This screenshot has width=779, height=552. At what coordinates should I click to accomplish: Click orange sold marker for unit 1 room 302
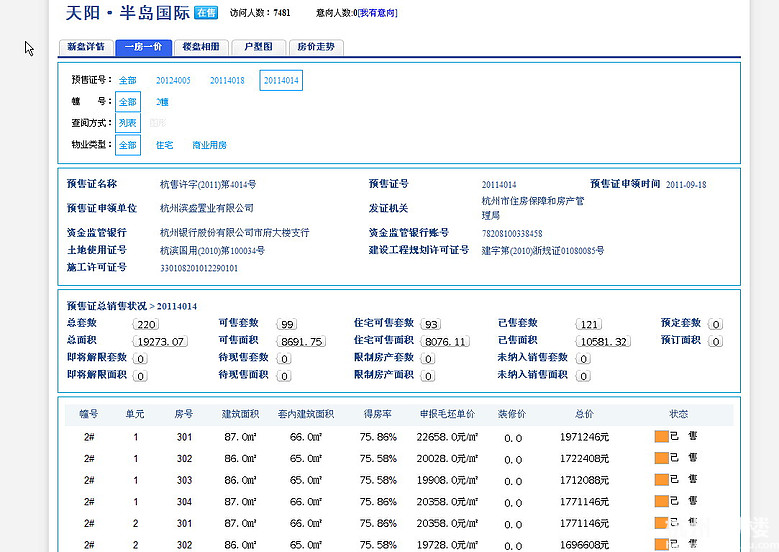click(x=661, y=458)
